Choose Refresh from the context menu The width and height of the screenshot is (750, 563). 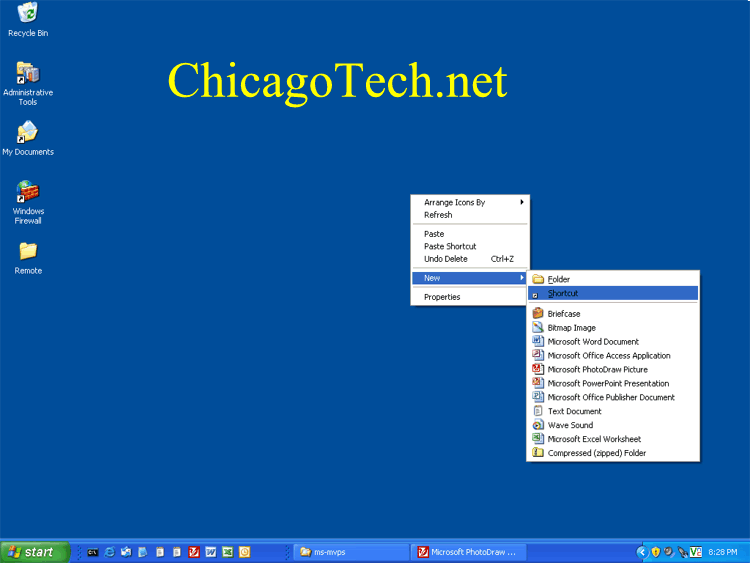tap(470, 215)
